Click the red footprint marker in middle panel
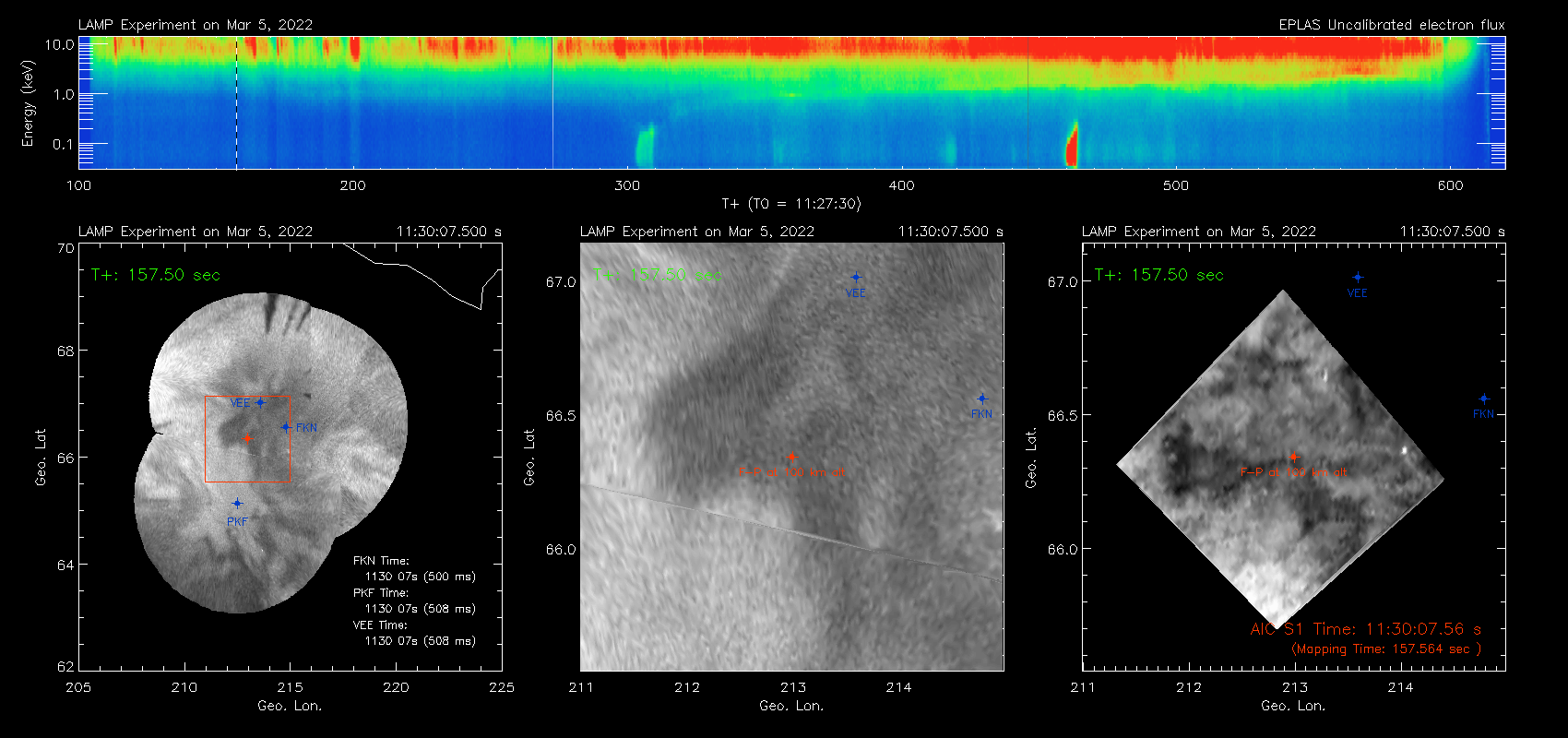Screen dimensions: 1568x738 [791, 457]
